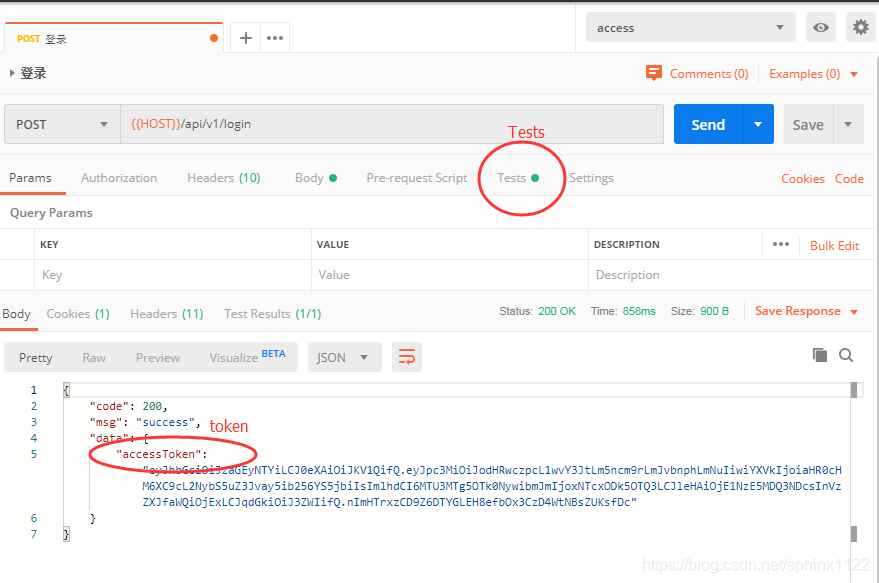Open the Send button dropdown arrow
The height and width of the screenshot is (583, 879).
[758, 124]
